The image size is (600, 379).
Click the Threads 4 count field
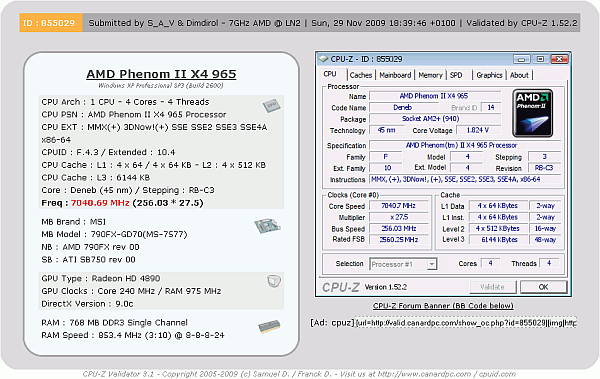click(x=549, y=263)
